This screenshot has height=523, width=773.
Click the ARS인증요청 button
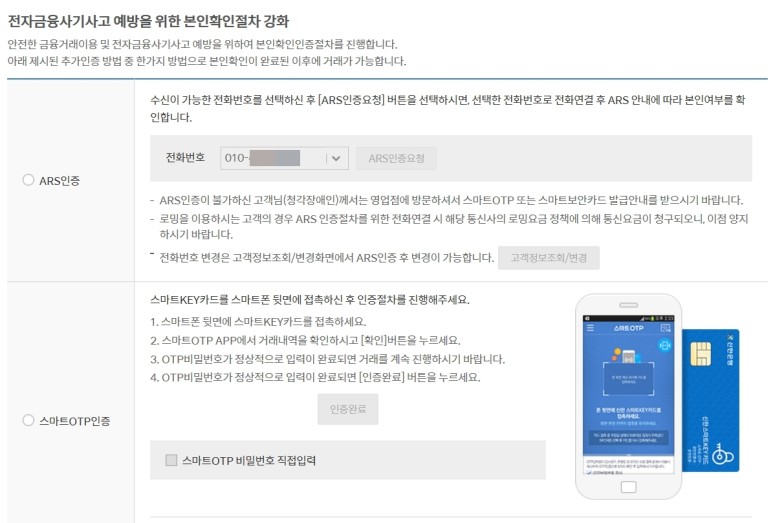396,158
